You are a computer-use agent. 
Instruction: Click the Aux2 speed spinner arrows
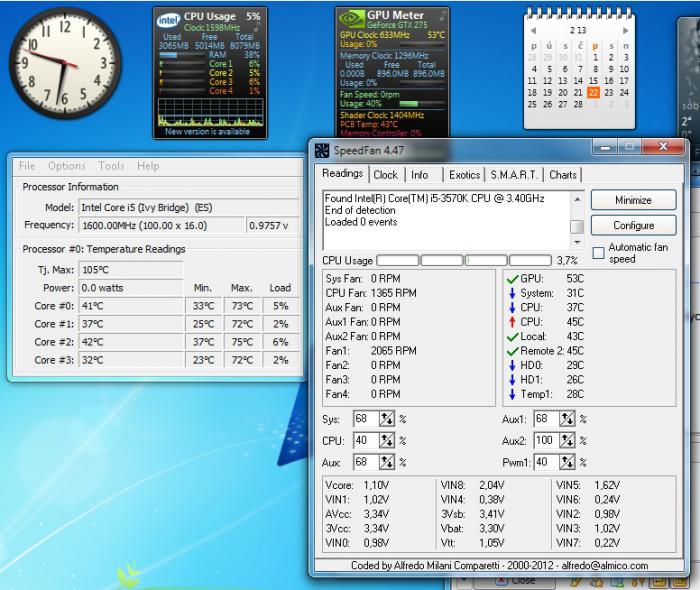[x=567, y=441]
